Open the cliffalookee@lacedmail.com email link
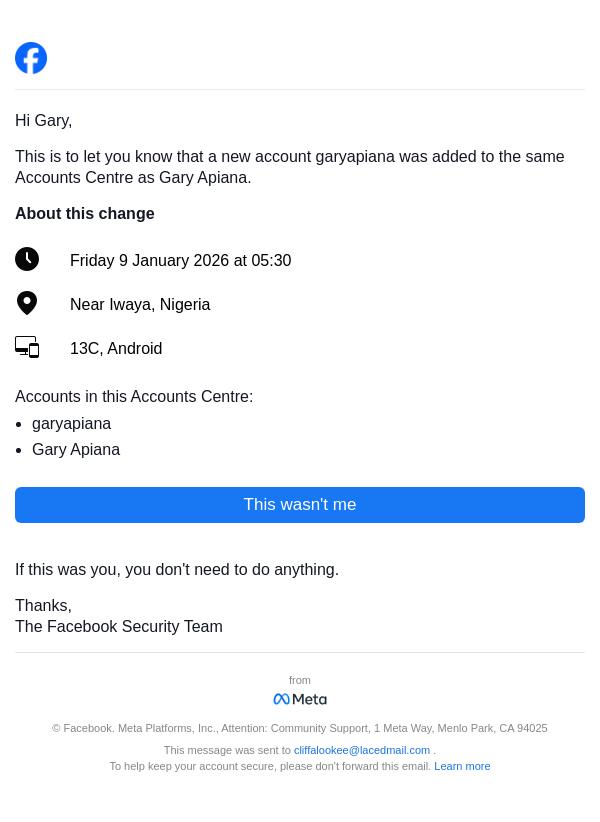Screen dimensions: 600x822 point(362,750)
